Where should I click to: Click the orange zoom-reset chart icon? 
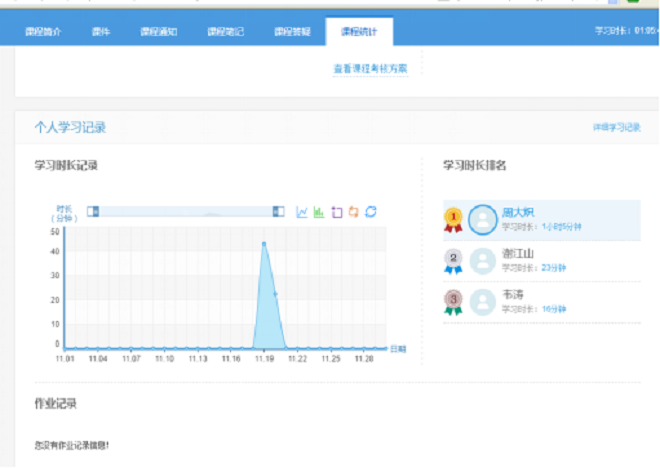click(353, 212)
